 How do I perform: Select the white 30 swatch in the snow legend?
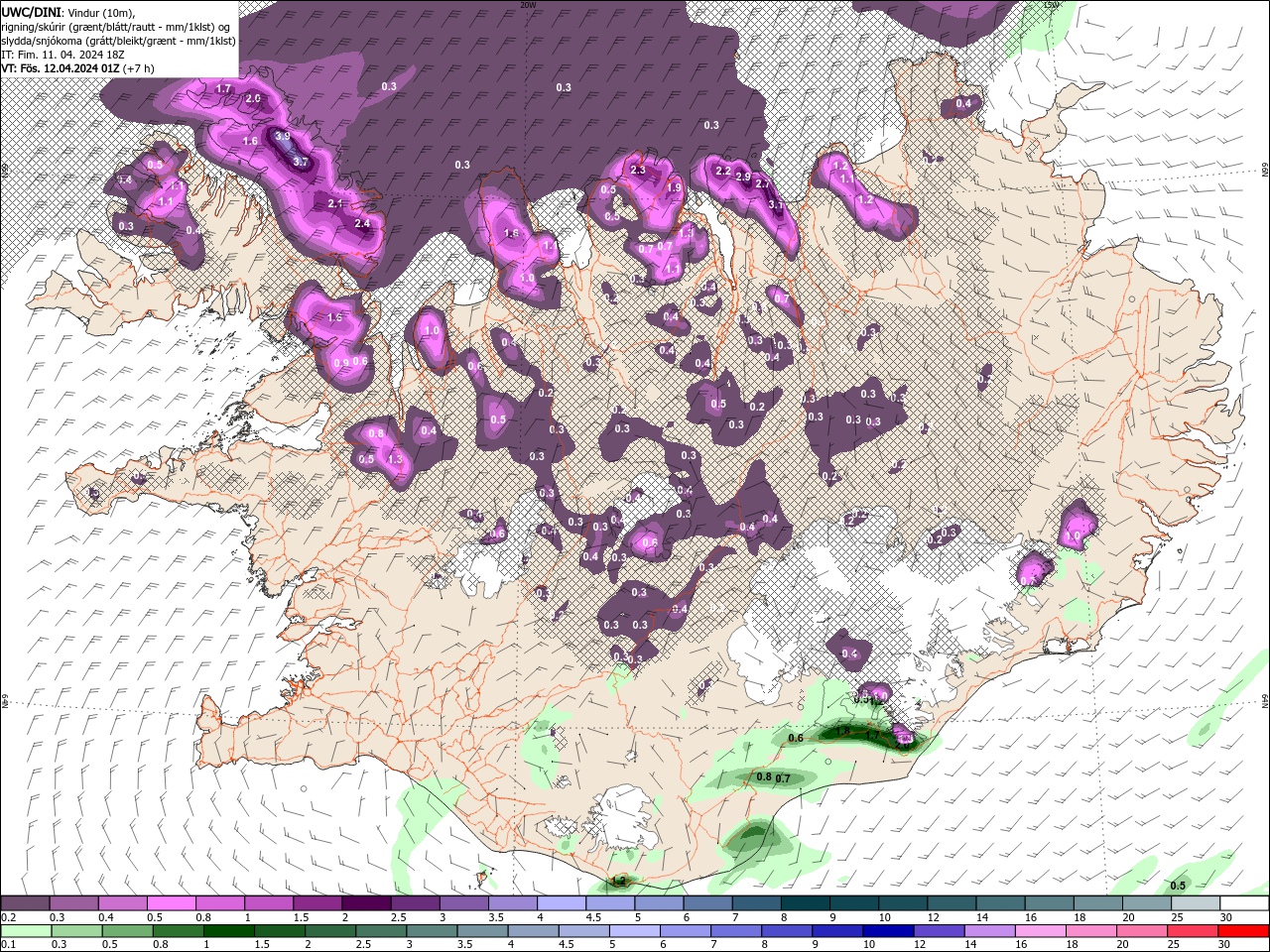pos(1243,903)
